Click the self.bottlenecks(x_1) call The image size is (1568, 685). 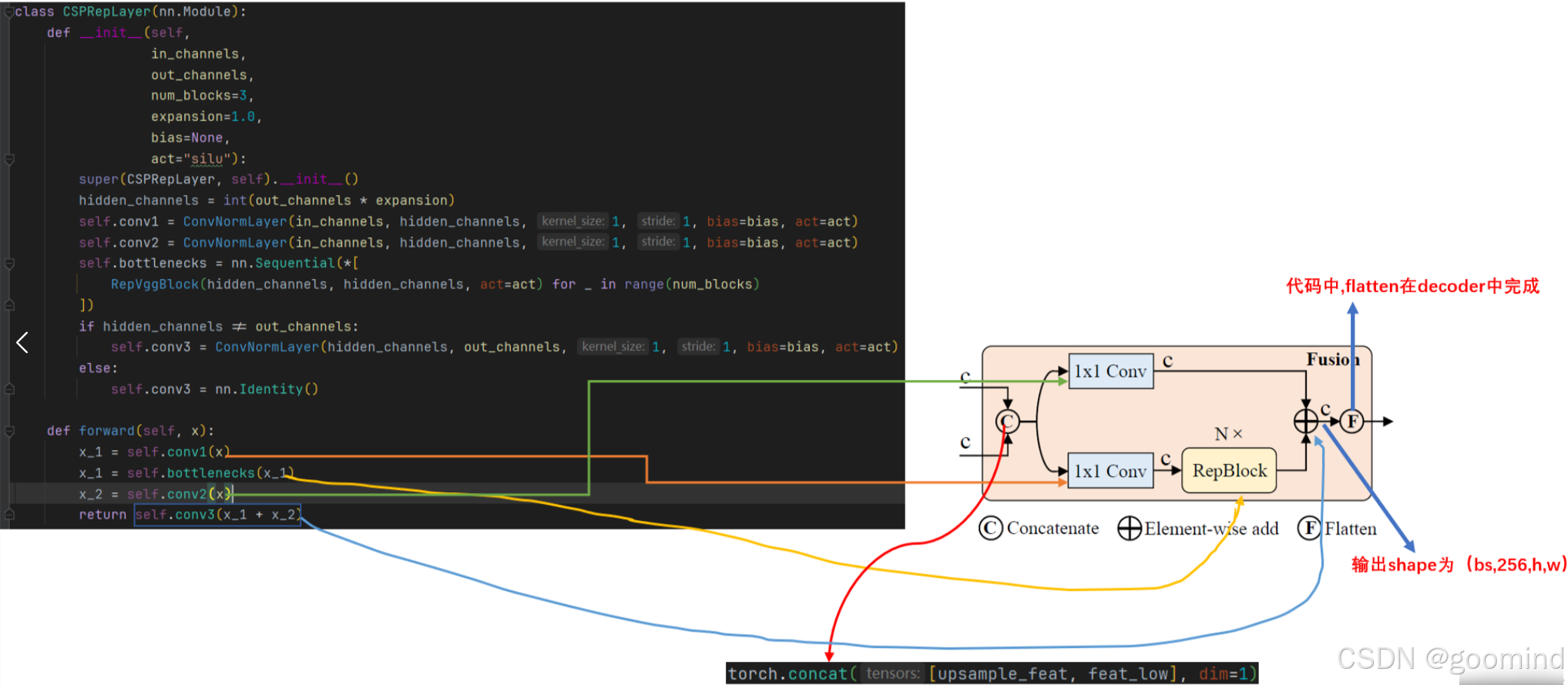point(210,473)
